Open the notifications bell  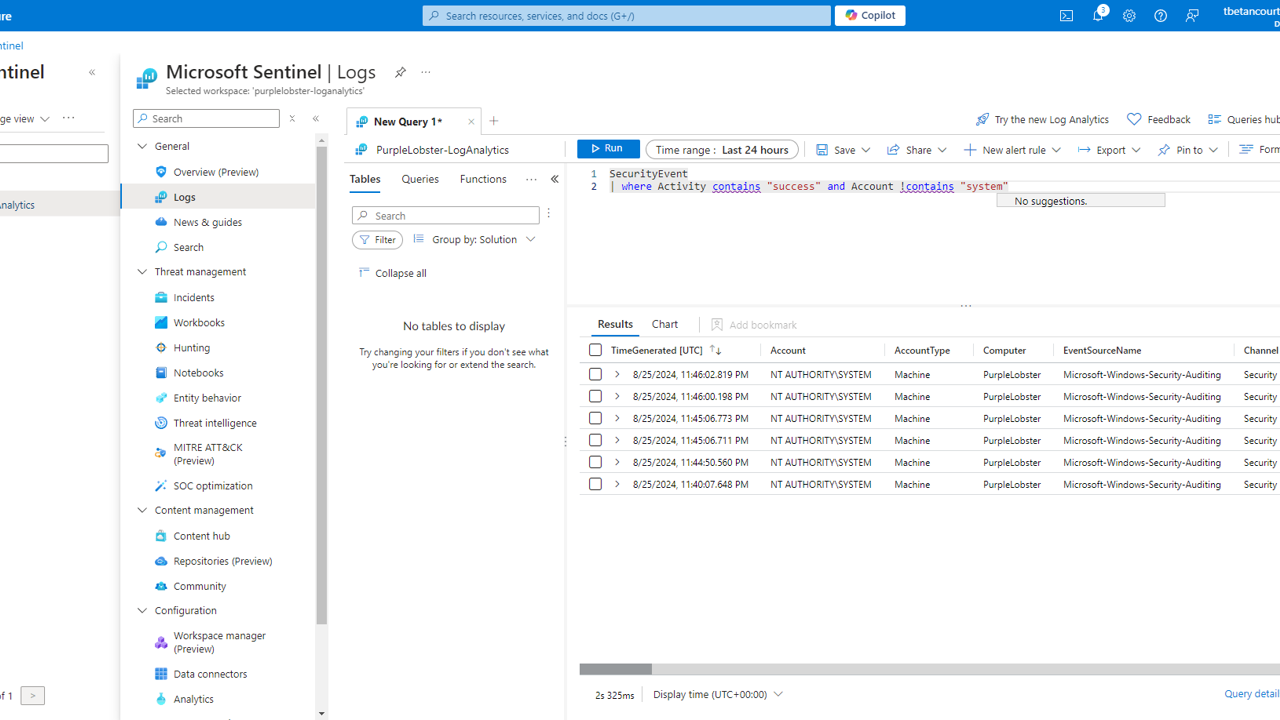click(1098, 15)
